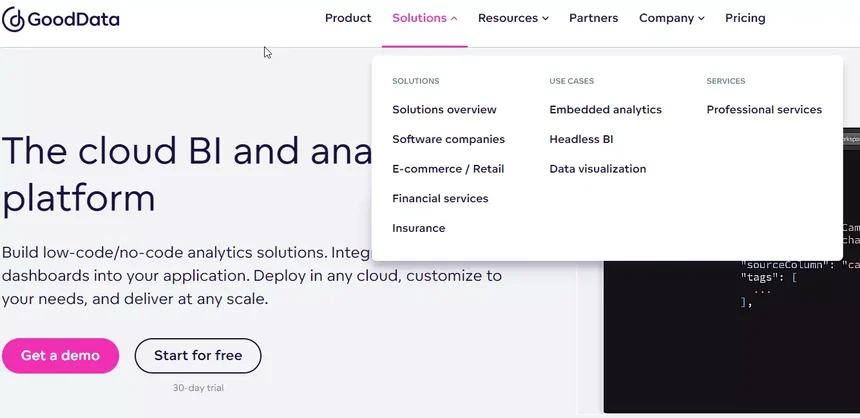Click the USE CASES column heading
Image resolution: width=860 pixels, height=418 pixels.
point(572,81)
